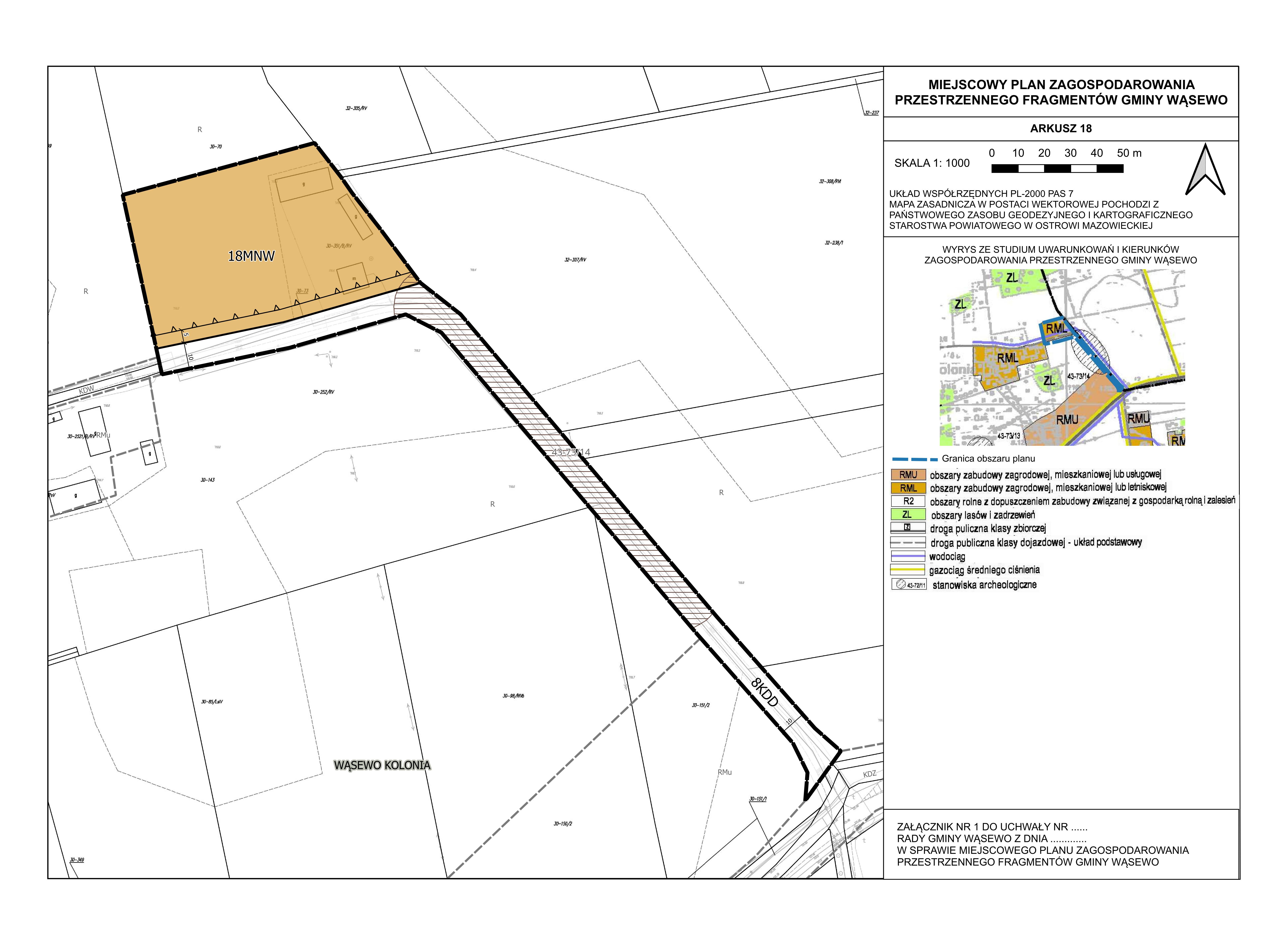1288x927 pixels.
Task: Click the WĄSEWO KOLONIA map label
Action: [x=382, y=765]
